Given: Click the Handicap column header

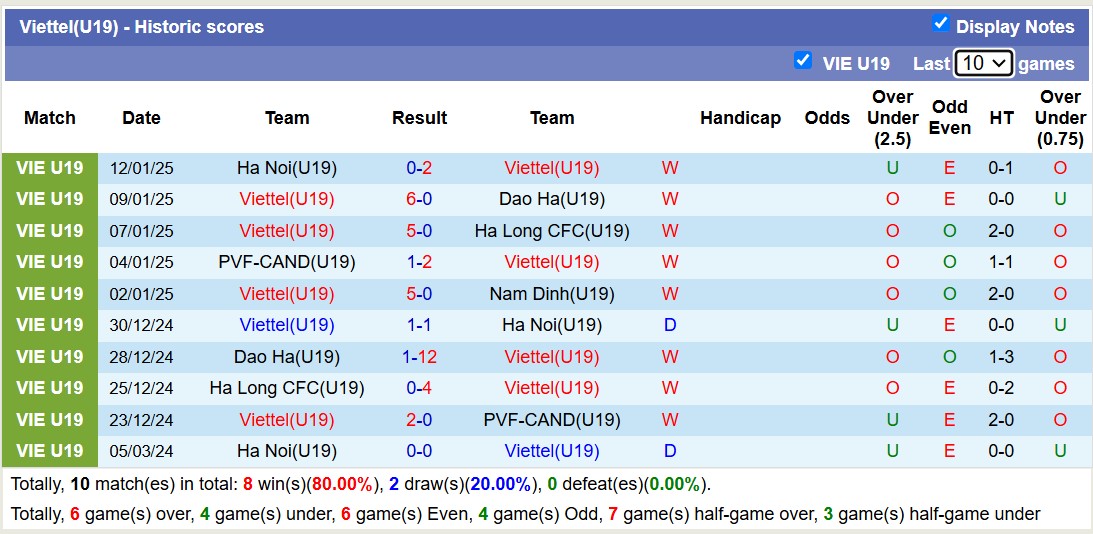Looking at the screenshot, I should click(740, 118).
